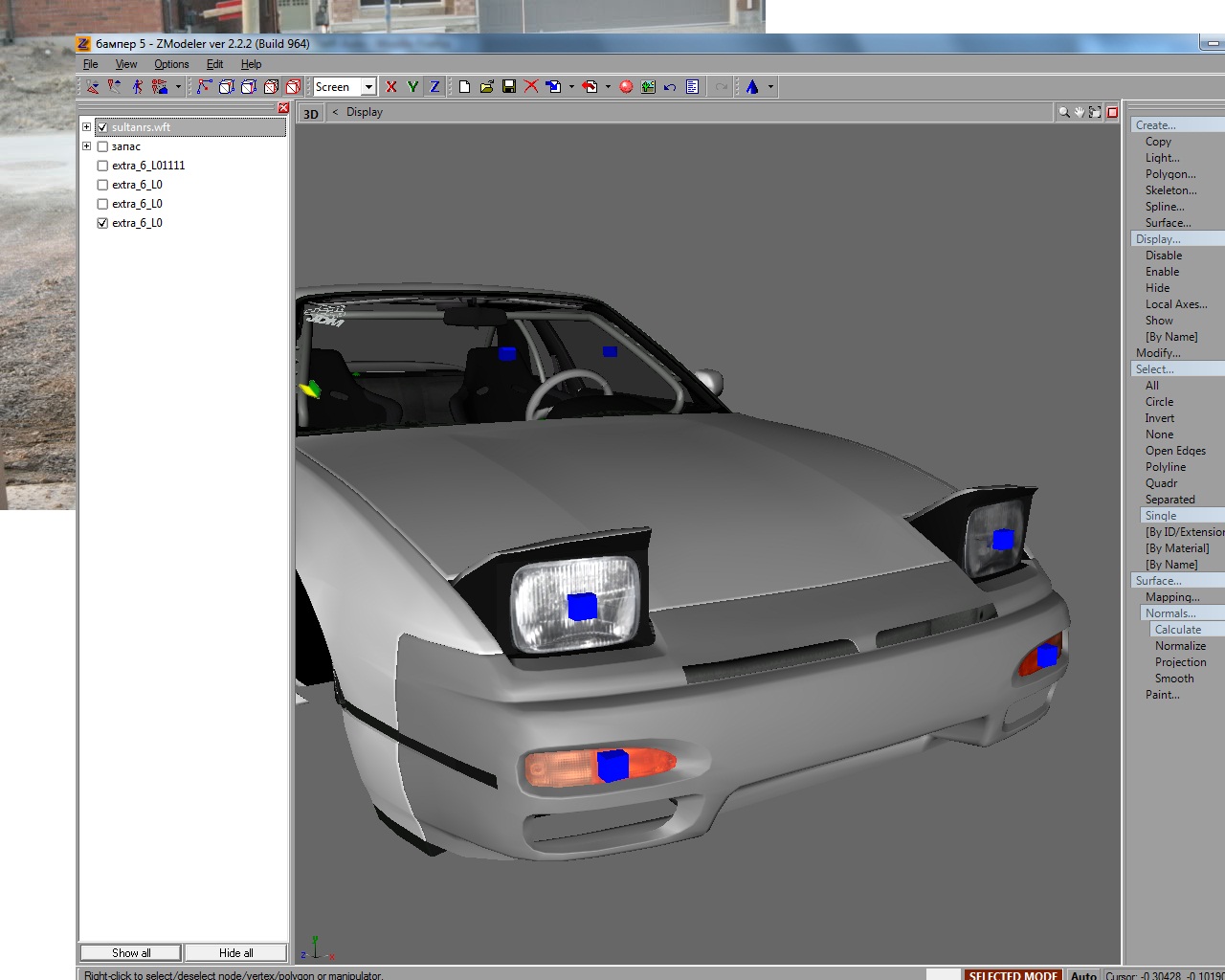The width and height of the screenshot is (1225, 980).
Task: Click the blue walking figure toolbar icon
Action: [x=137, y=86]
